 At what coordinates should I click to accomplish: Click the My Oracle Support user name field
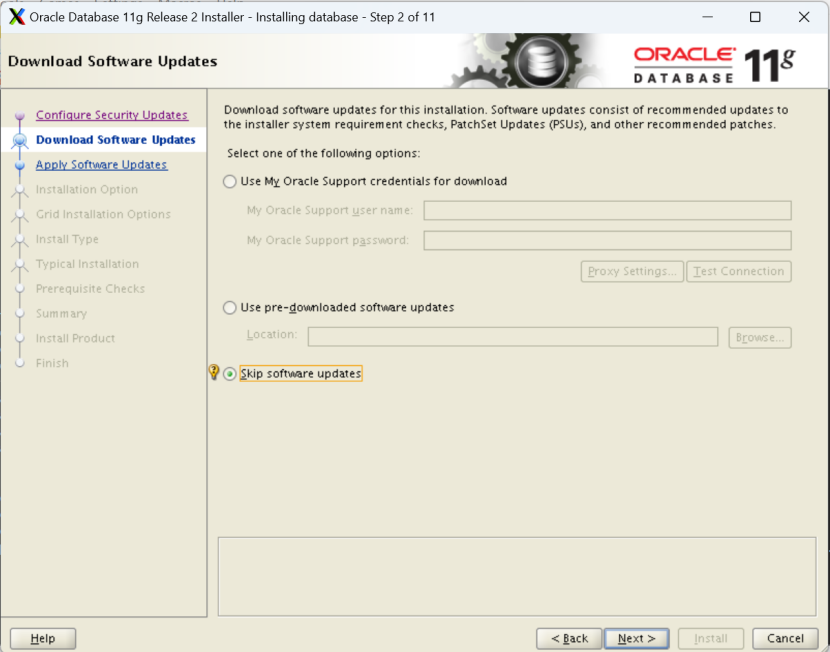(607, 210)
